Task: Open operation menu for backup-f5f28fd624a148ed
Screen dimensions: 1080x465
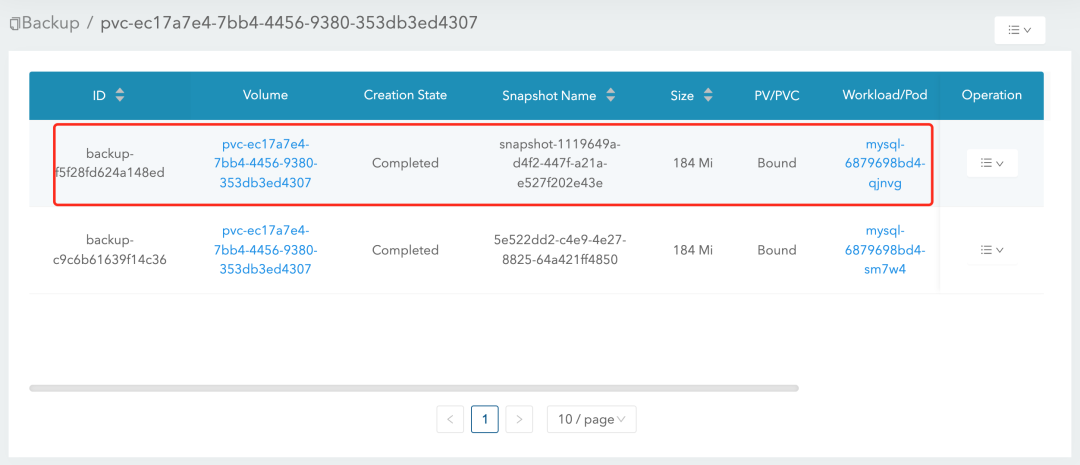Action: point(991,163)
